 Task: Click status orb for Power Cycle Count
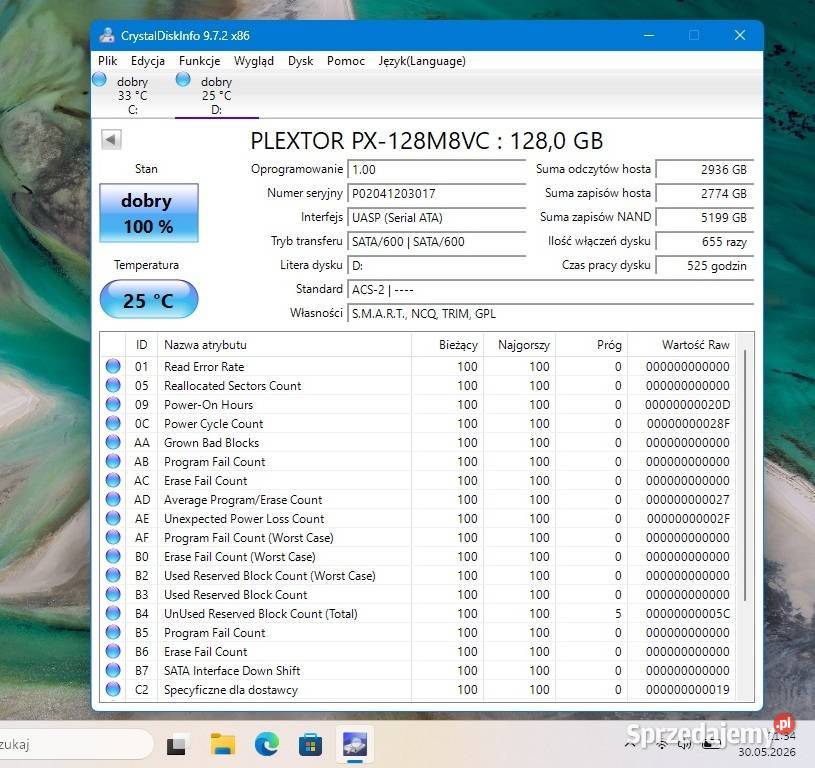(x=113, y=423)
